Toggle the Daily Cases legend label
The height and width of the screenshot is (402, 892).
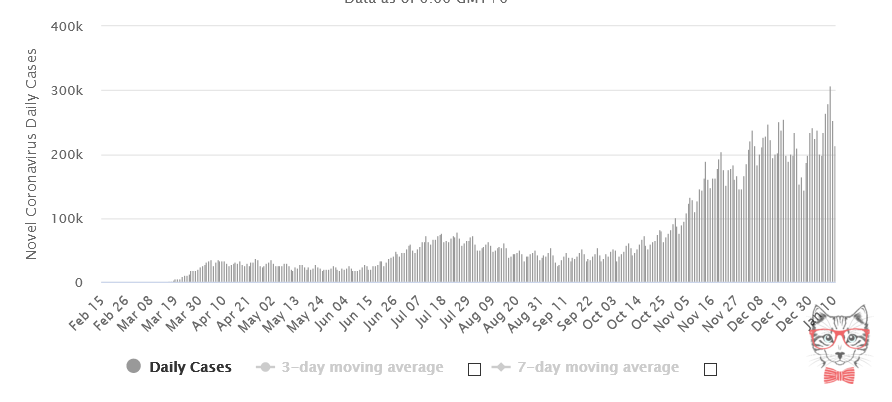(x=190, y=367)
